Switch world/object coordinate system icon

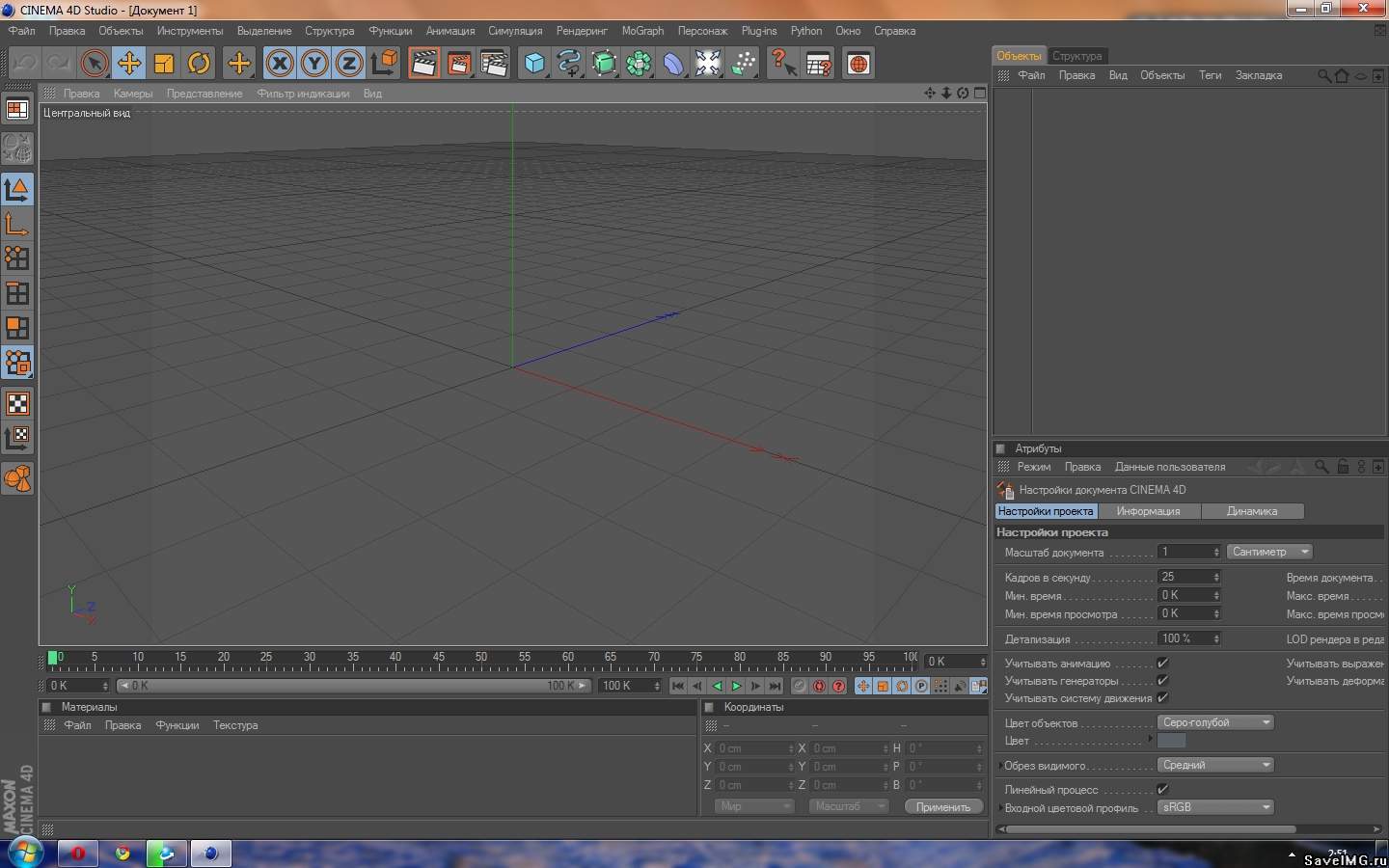point(383,64)
